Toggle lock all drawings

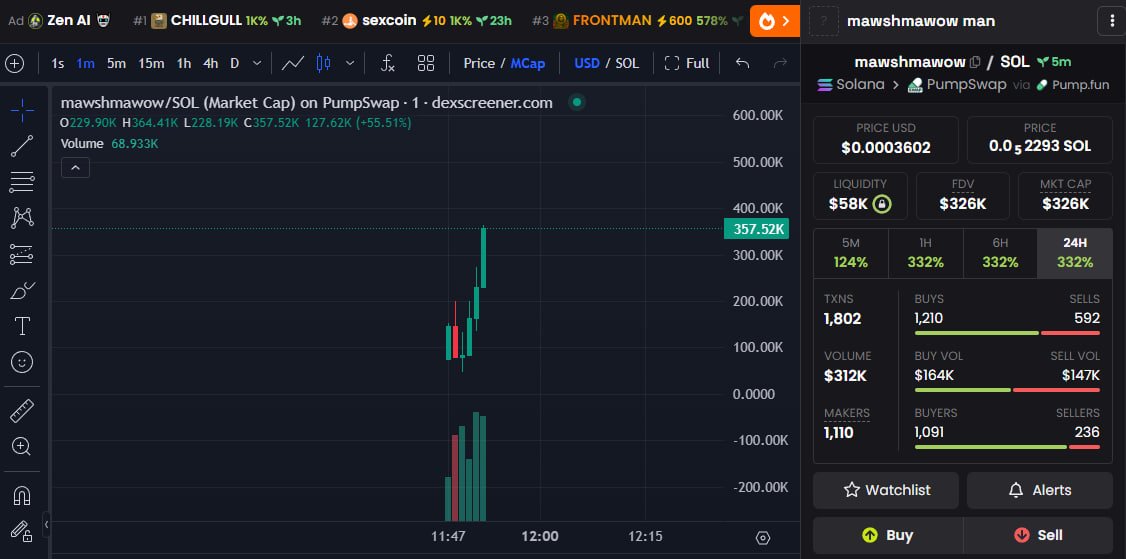(22, 531)
